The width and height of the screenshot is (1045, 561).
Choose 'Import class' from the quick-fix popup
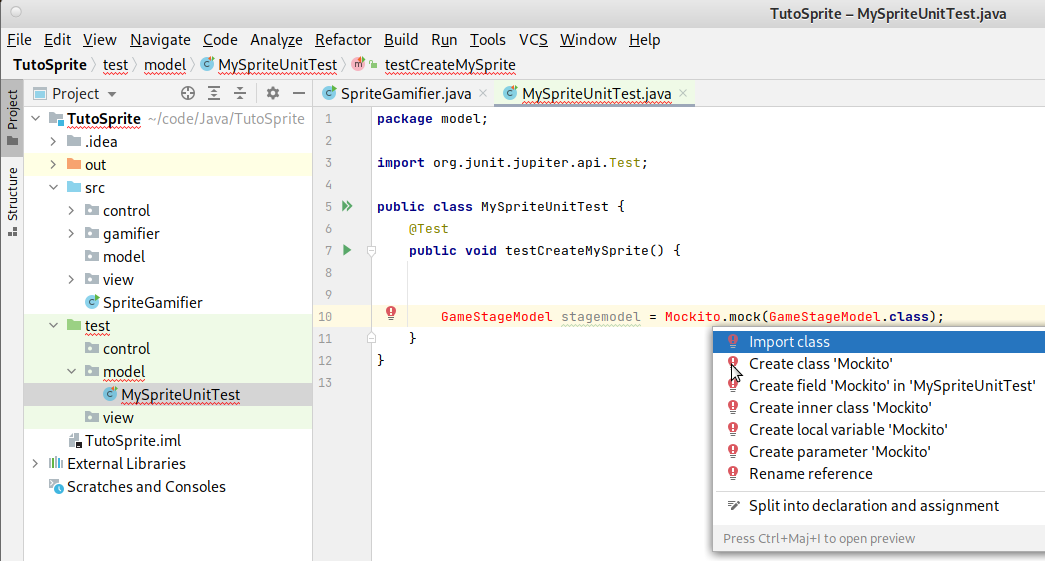coord(789,342)
